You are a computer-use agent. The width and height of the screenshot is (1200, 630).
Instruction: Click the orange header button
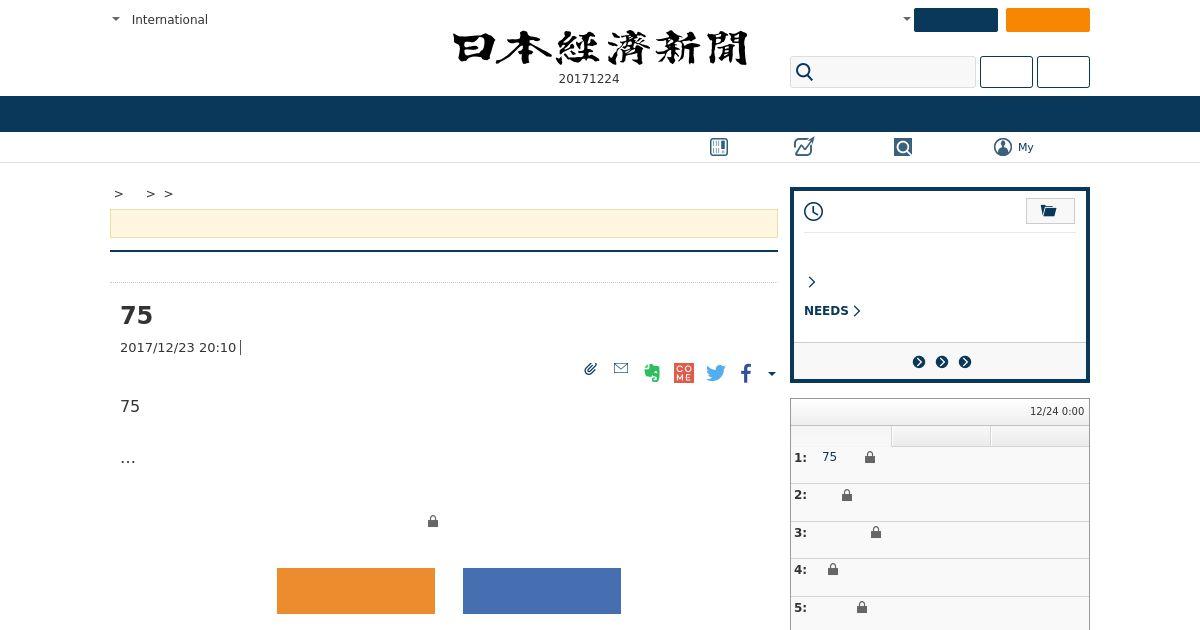[x=1048, y=20]
